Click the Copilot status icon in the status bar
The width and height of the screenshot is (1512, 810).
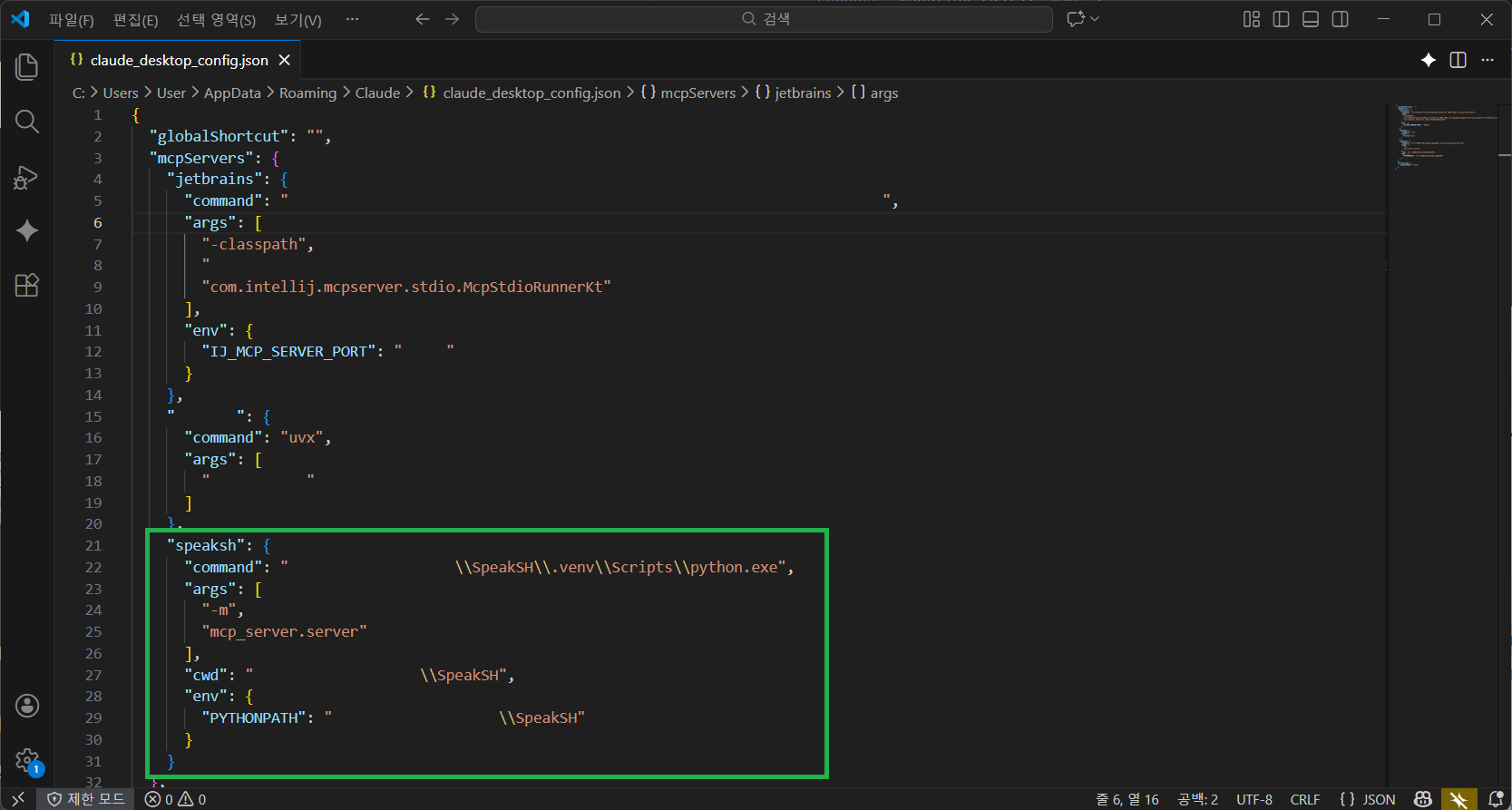1423,799
